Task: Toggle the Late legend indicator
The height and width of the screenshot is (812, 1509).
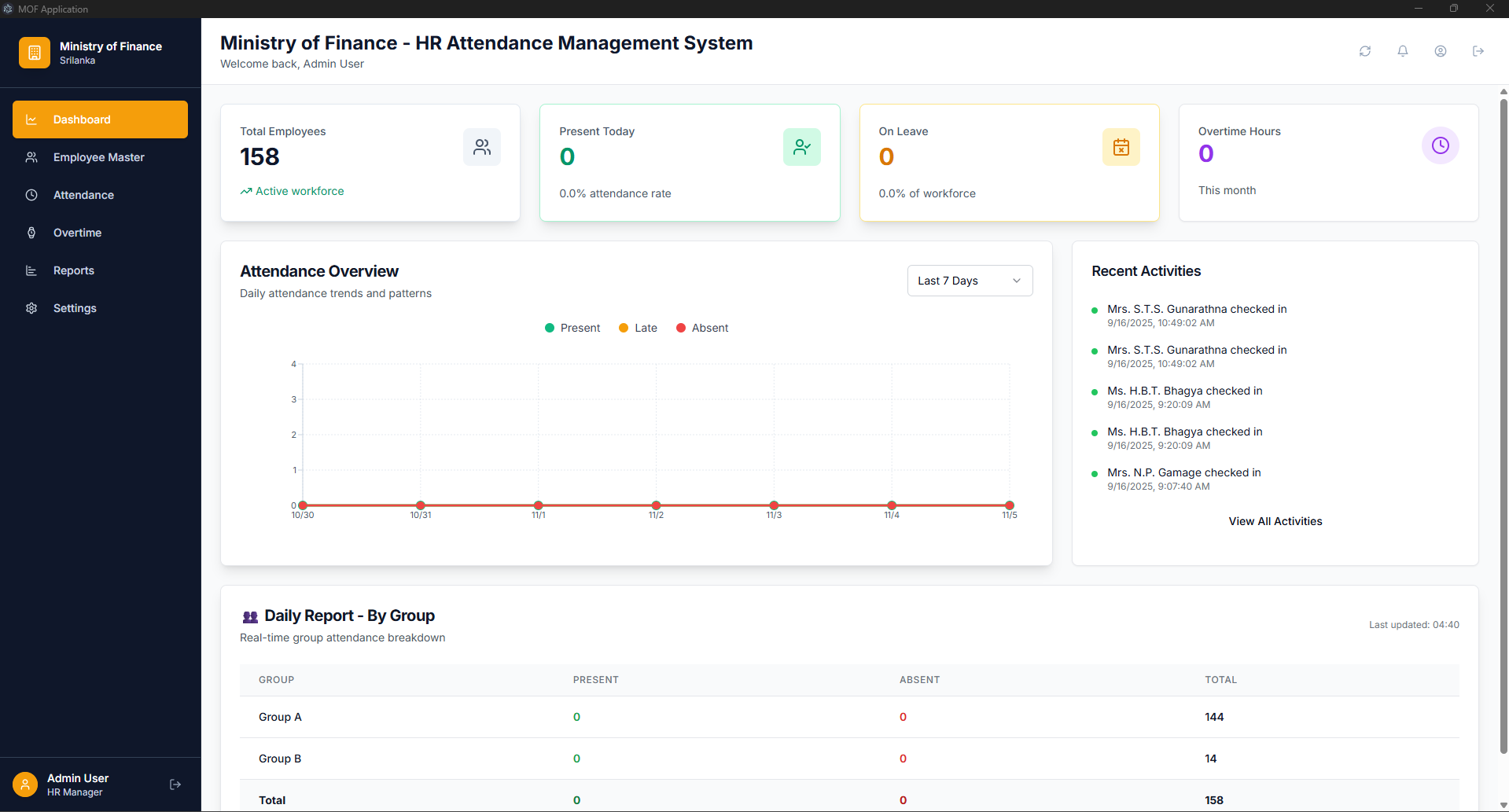Action: [x=637, y=328]
